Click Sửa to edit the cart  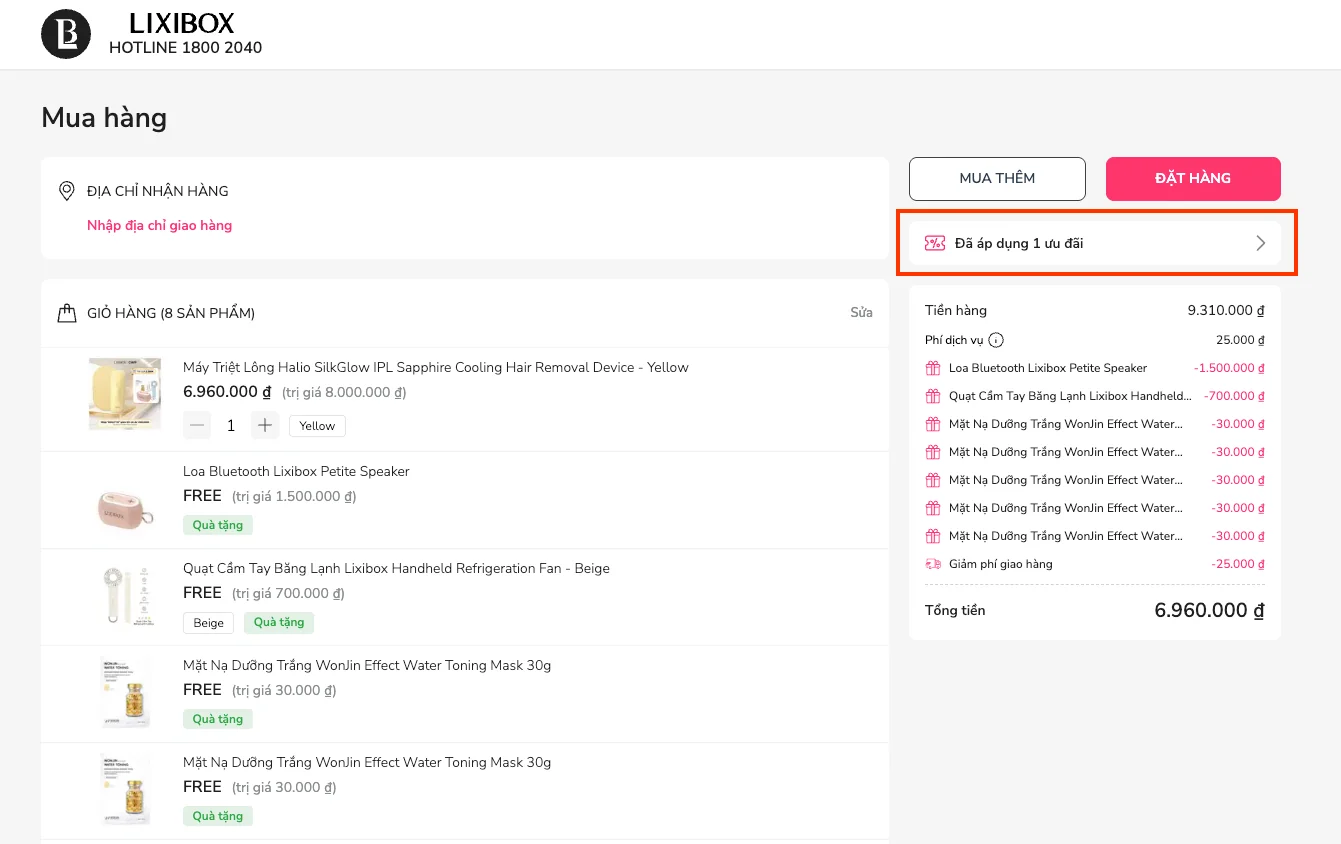pos(861,313)
